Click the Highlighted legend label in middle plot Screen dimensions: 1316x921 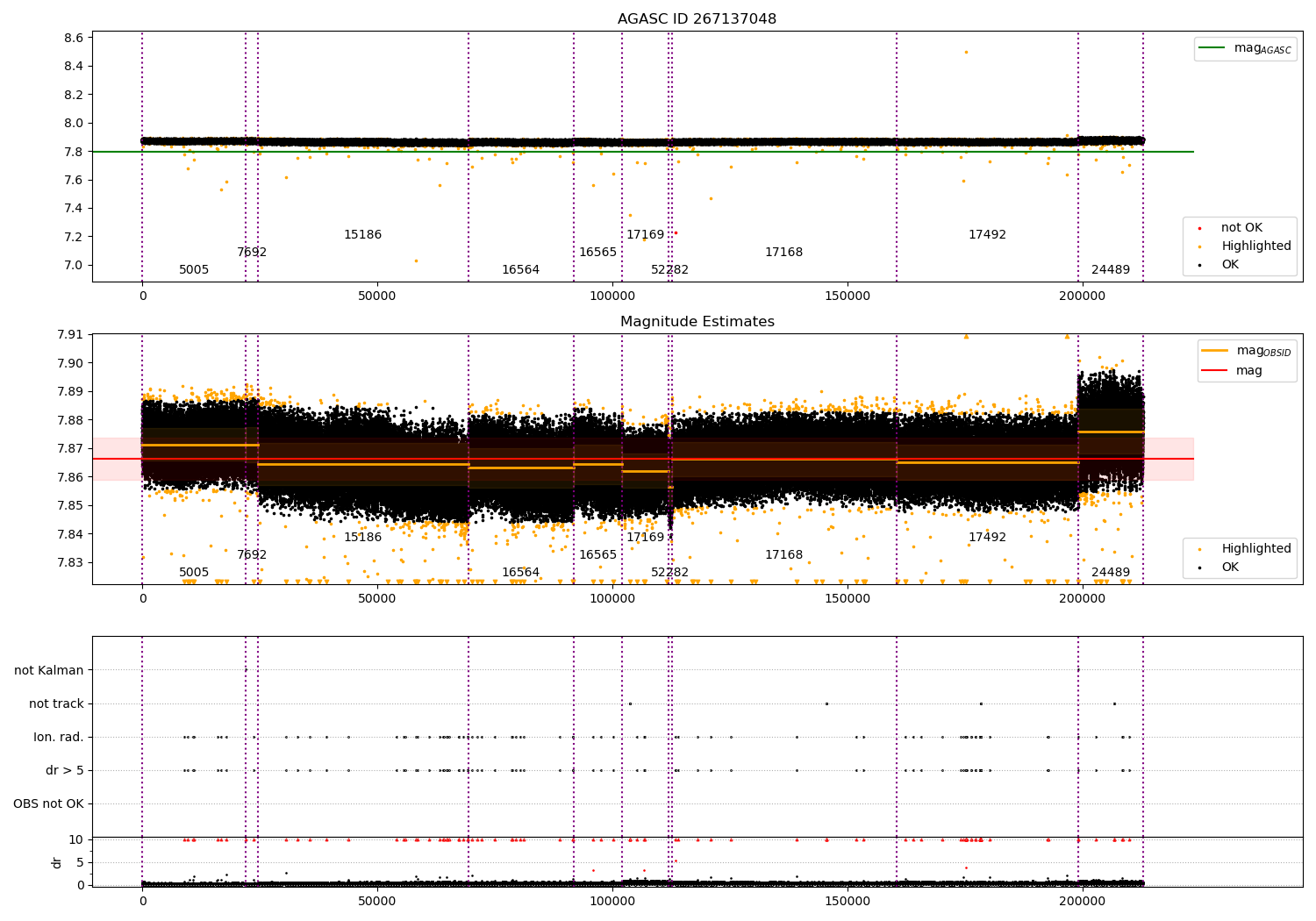pyautogui.click(x=1255, y=549)
